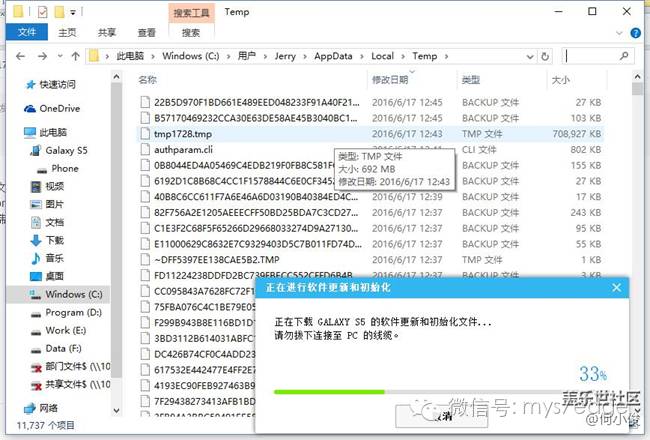Viewport: 650px width, 440px height.
Task: Open the 共享 ribbon tab
Action: 107,32
